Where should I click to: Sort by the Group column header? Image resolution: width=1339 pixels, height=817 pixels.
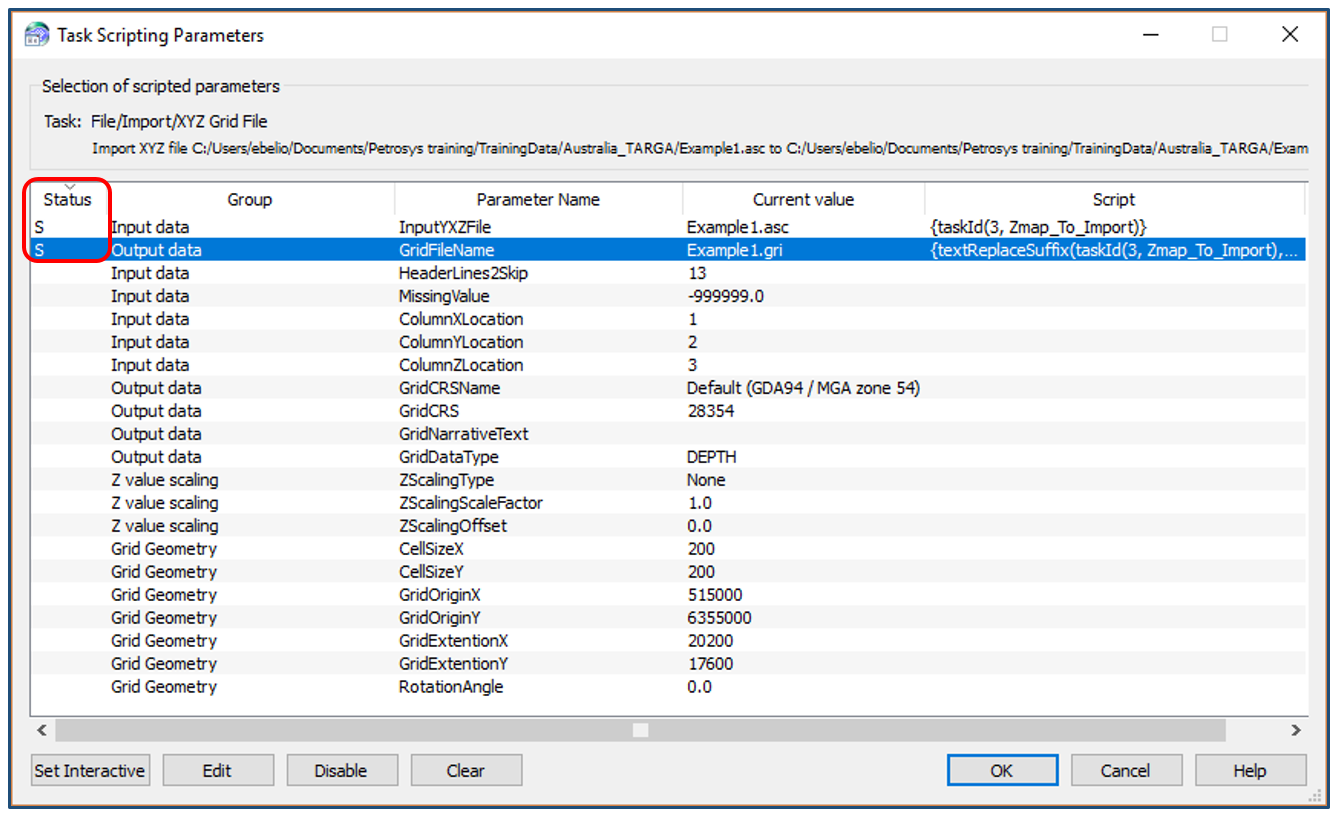click(x=249, y=199)
